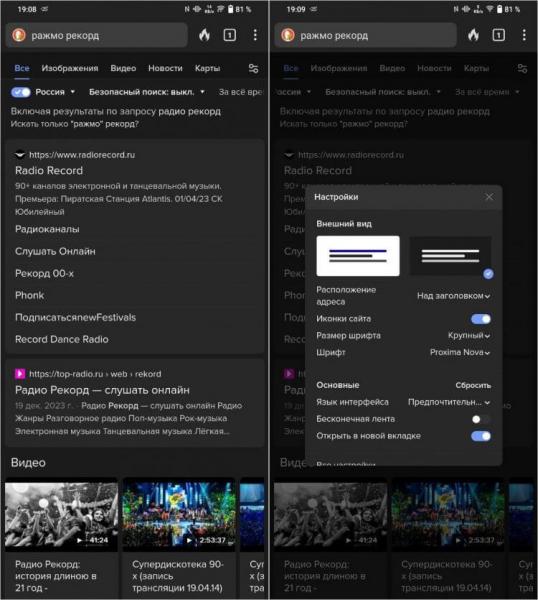Viewport: 538px width, 600px height.
Task: Open Radio Record result title in left screenshot
Action: [x=49, y=171]
